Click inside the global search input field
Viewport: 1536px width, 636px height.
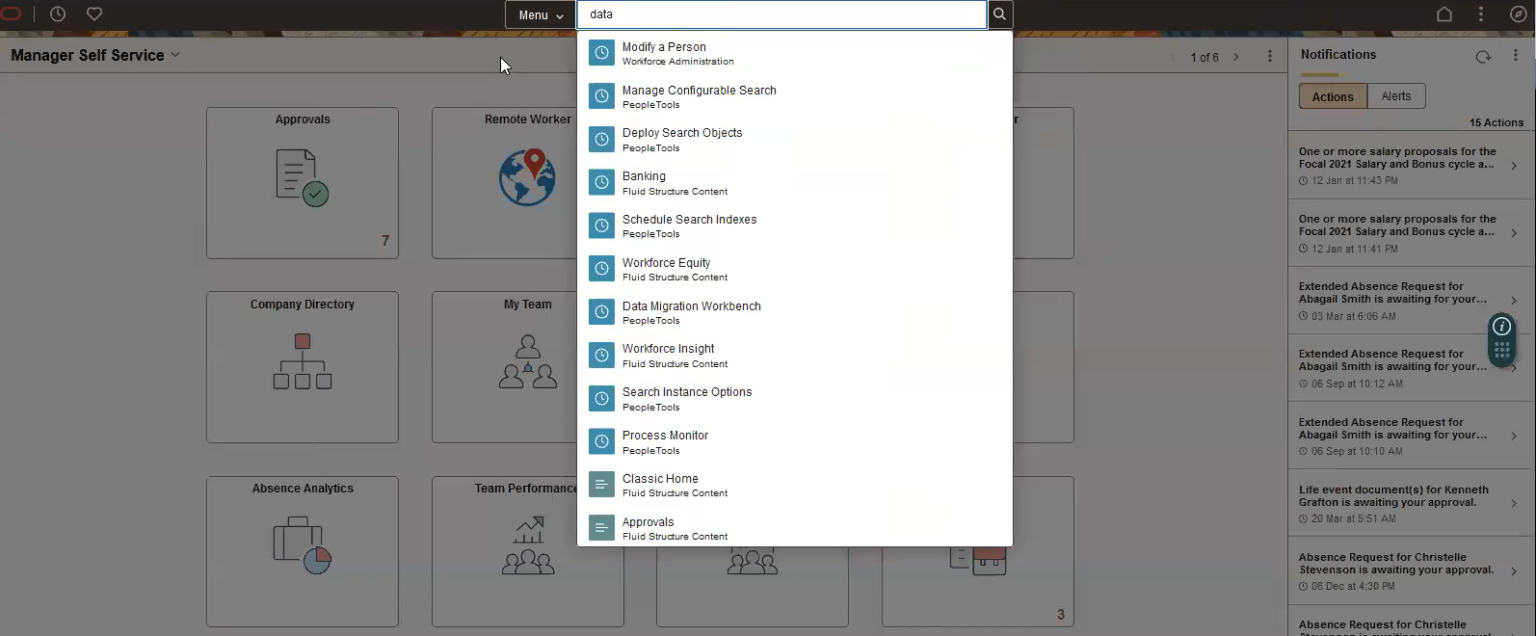pyautogui.click(x=780, y=14)
